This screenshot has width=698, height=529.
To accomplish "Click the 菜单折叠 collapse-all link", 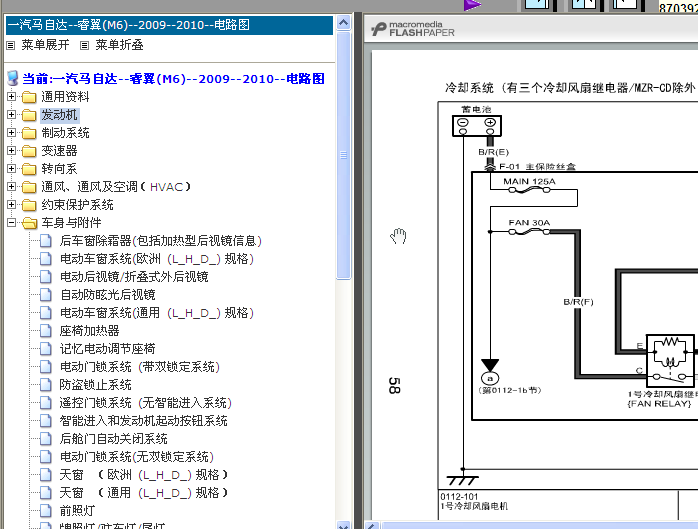I will 119,45.
